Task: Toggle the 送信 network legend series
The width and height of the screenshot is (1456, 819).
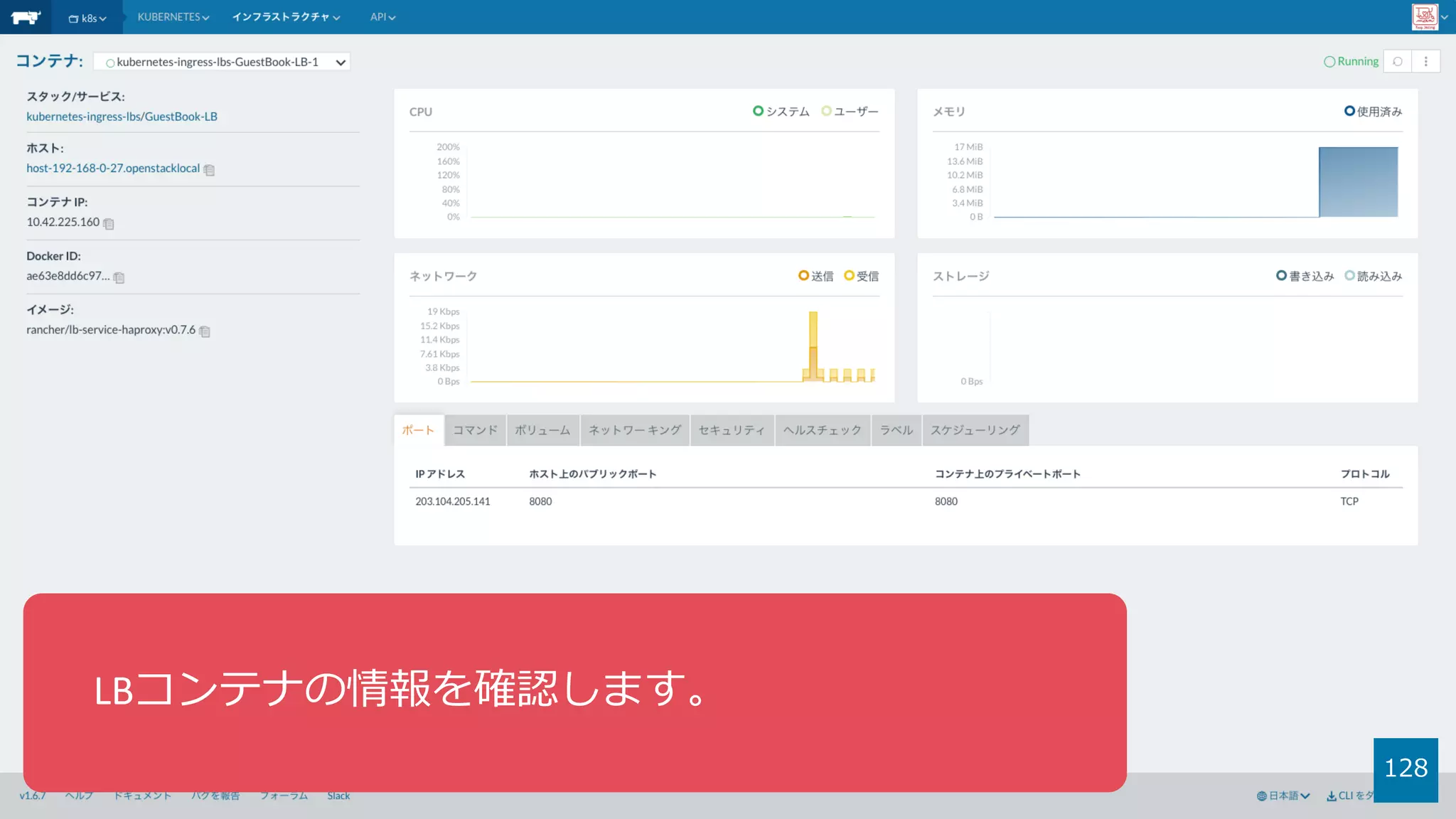Action: coord(815,276)
